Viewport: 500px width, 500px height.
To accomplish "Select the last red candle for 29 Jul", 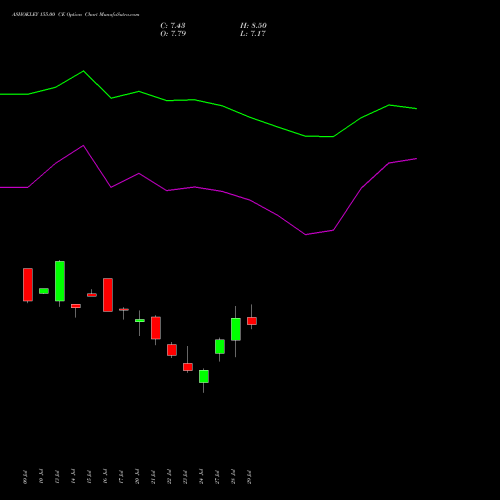I will tap(252, 321).
